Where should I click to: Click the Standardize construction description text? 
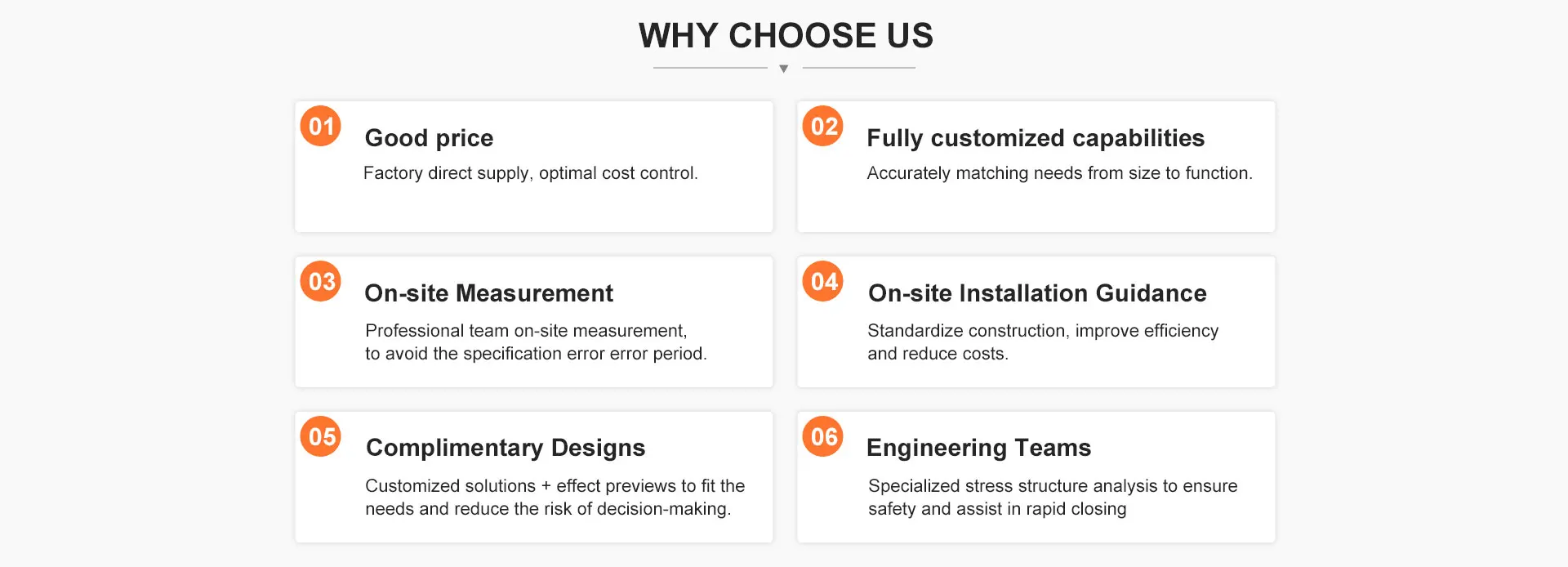point(1043,342)
